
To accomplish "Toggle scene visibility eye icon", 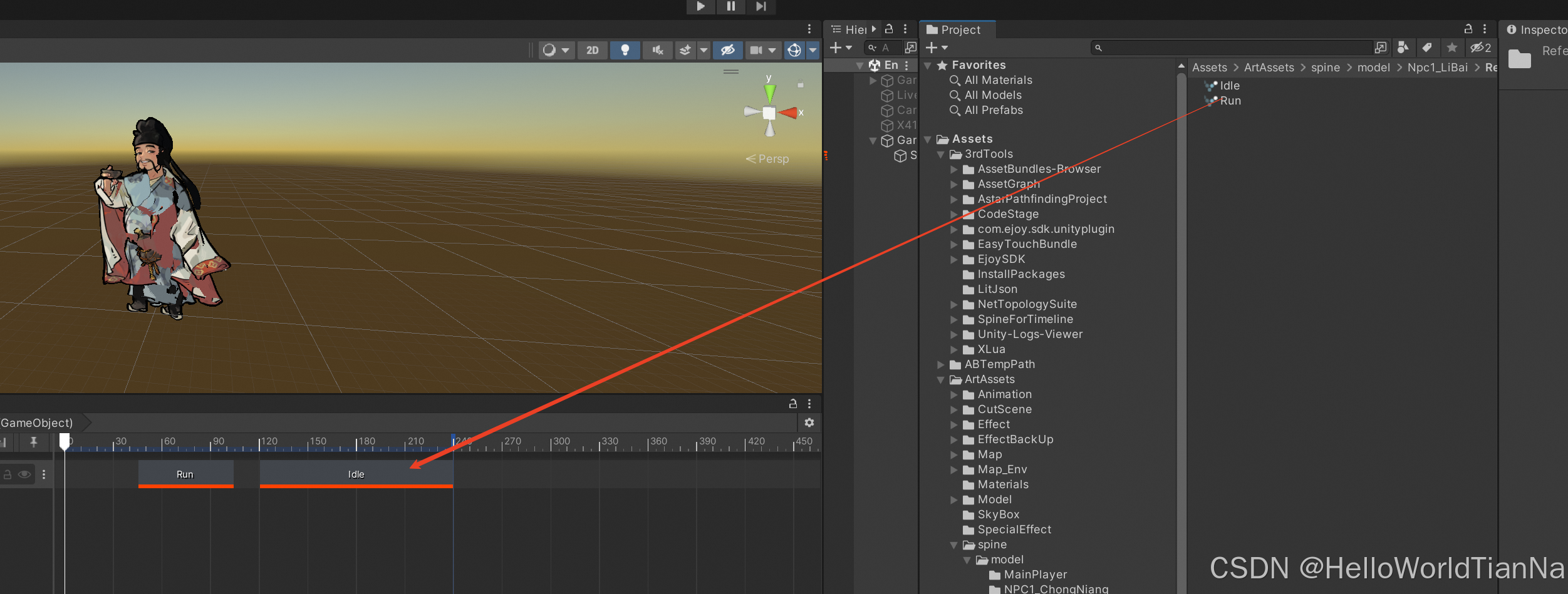I will (727, 50).
